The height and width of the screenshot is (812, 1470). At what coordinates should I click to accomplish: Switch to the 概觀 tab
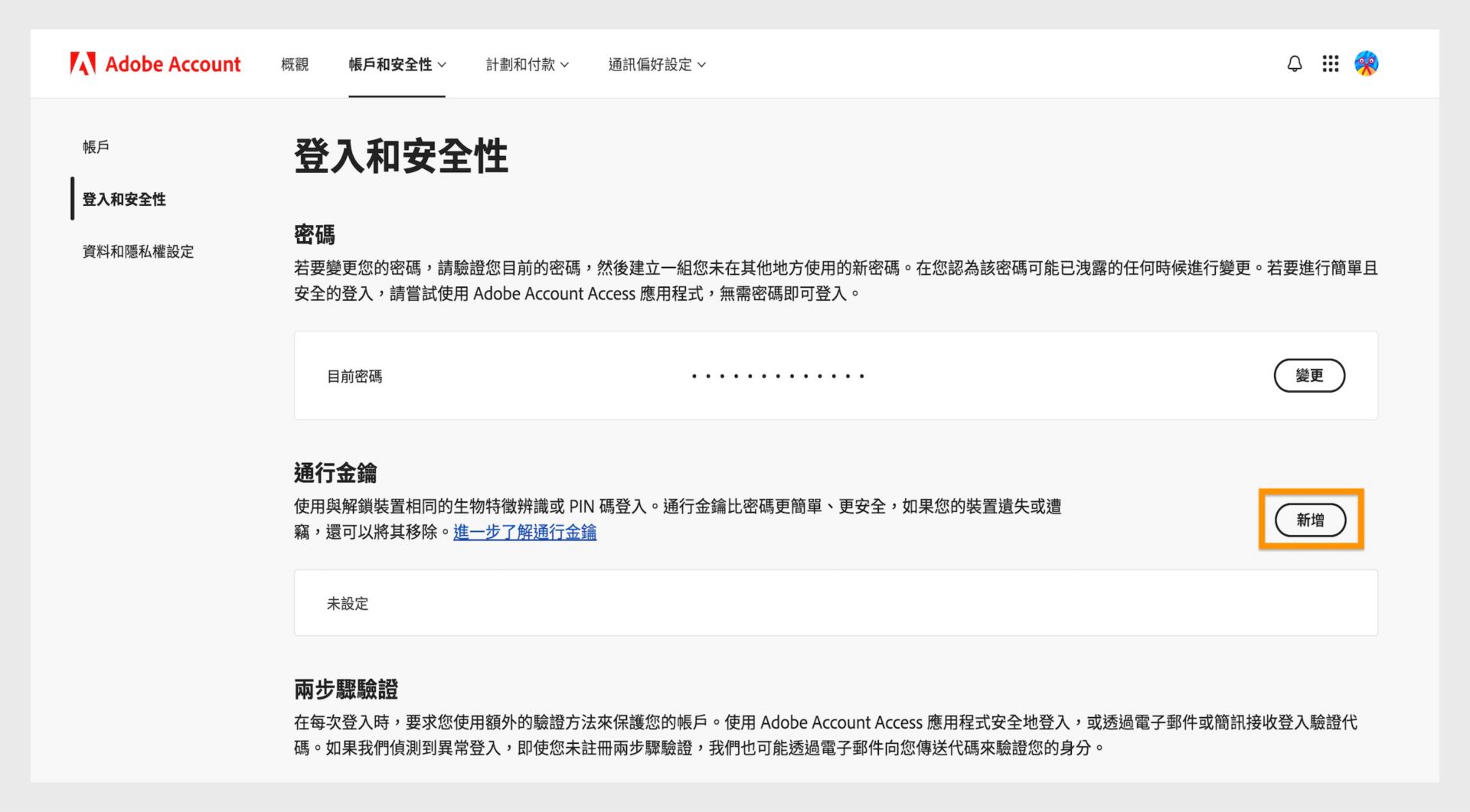click(x=294, y=65)
